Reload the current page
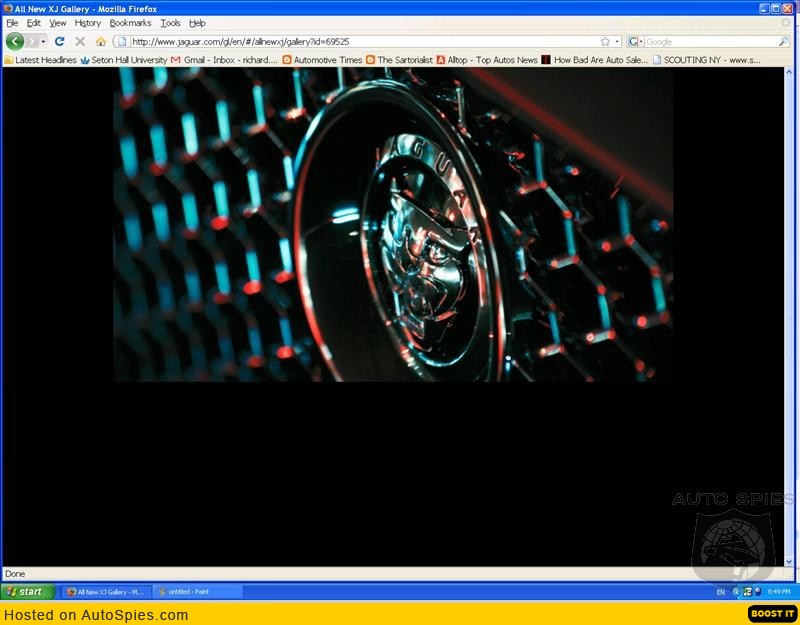The height and width of the screenshot is (625, 800). (60, 41)
